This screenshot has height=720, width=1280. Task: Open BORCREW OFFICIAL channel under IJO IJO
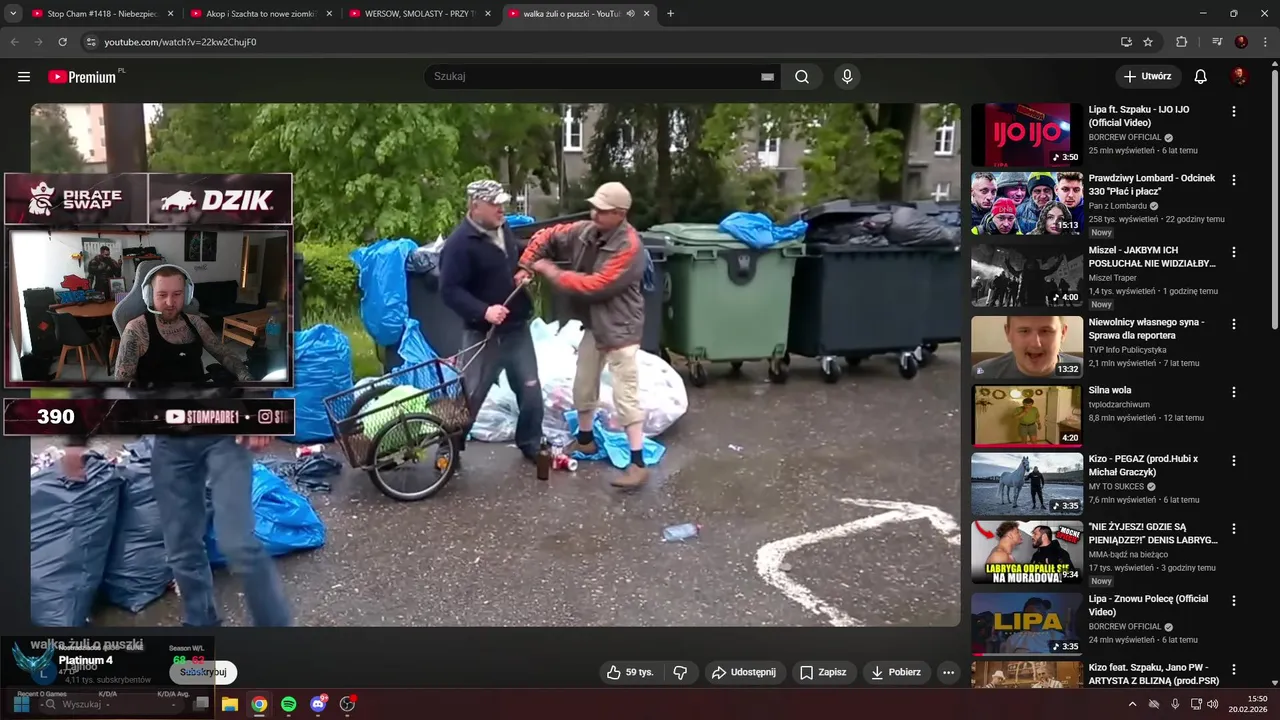coord(1125,137)
